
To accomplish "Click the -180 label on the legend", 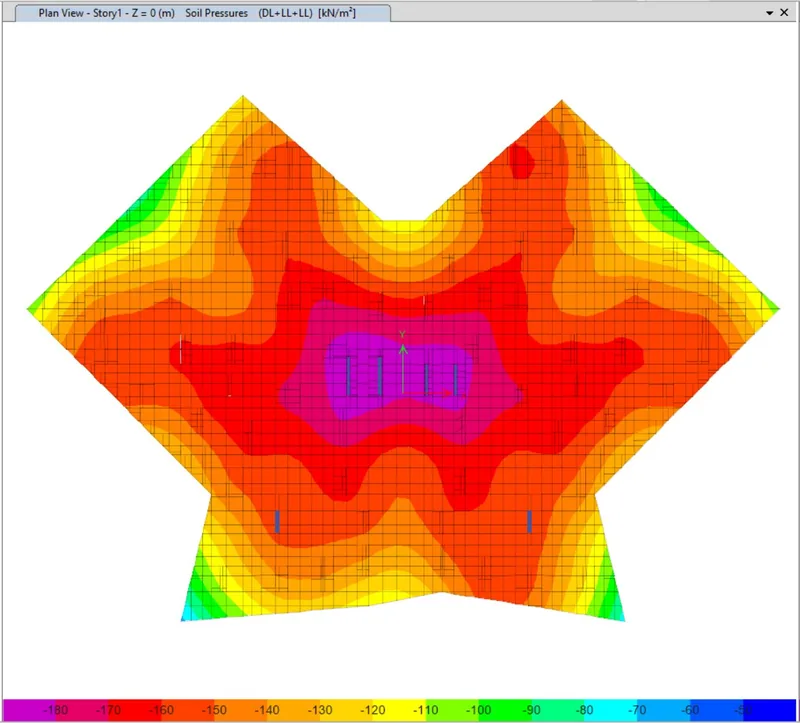I will pyautogui.click(x=55, y=710).
